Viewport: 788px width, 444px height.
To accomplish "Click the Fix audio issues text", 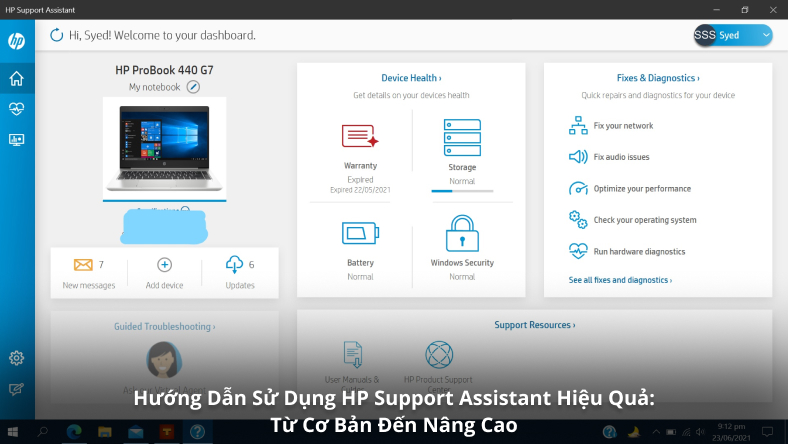I will coord(621,157).
